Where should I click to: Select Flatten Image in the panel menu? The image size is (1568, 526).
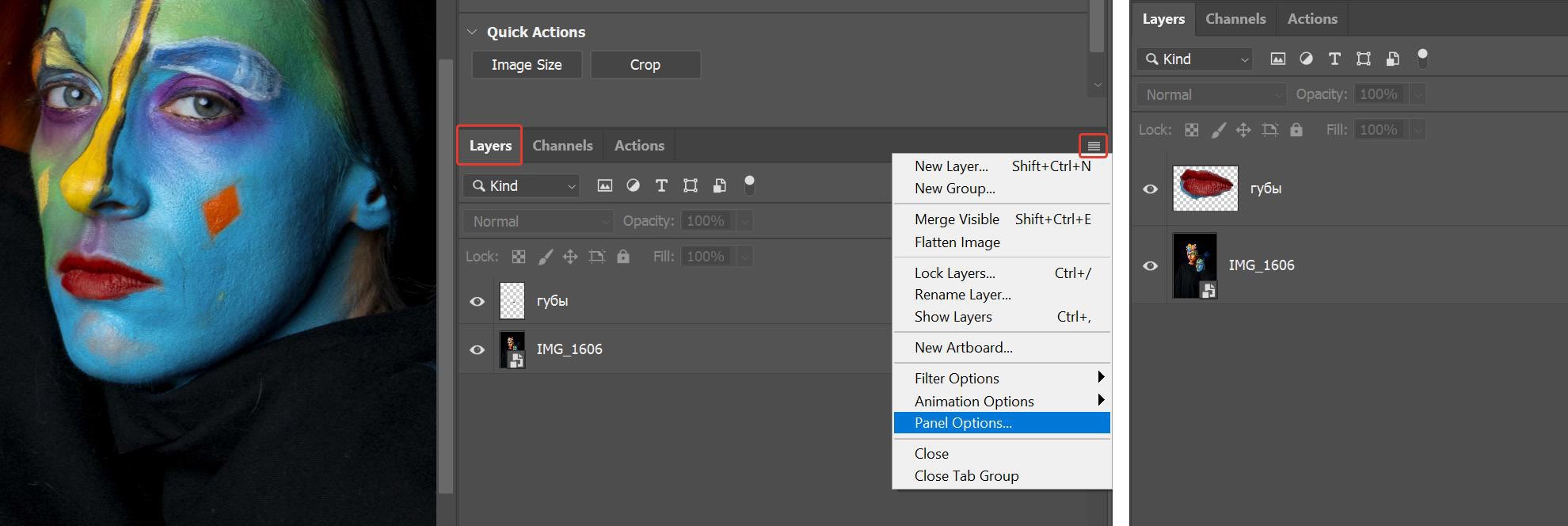point(957,242)
